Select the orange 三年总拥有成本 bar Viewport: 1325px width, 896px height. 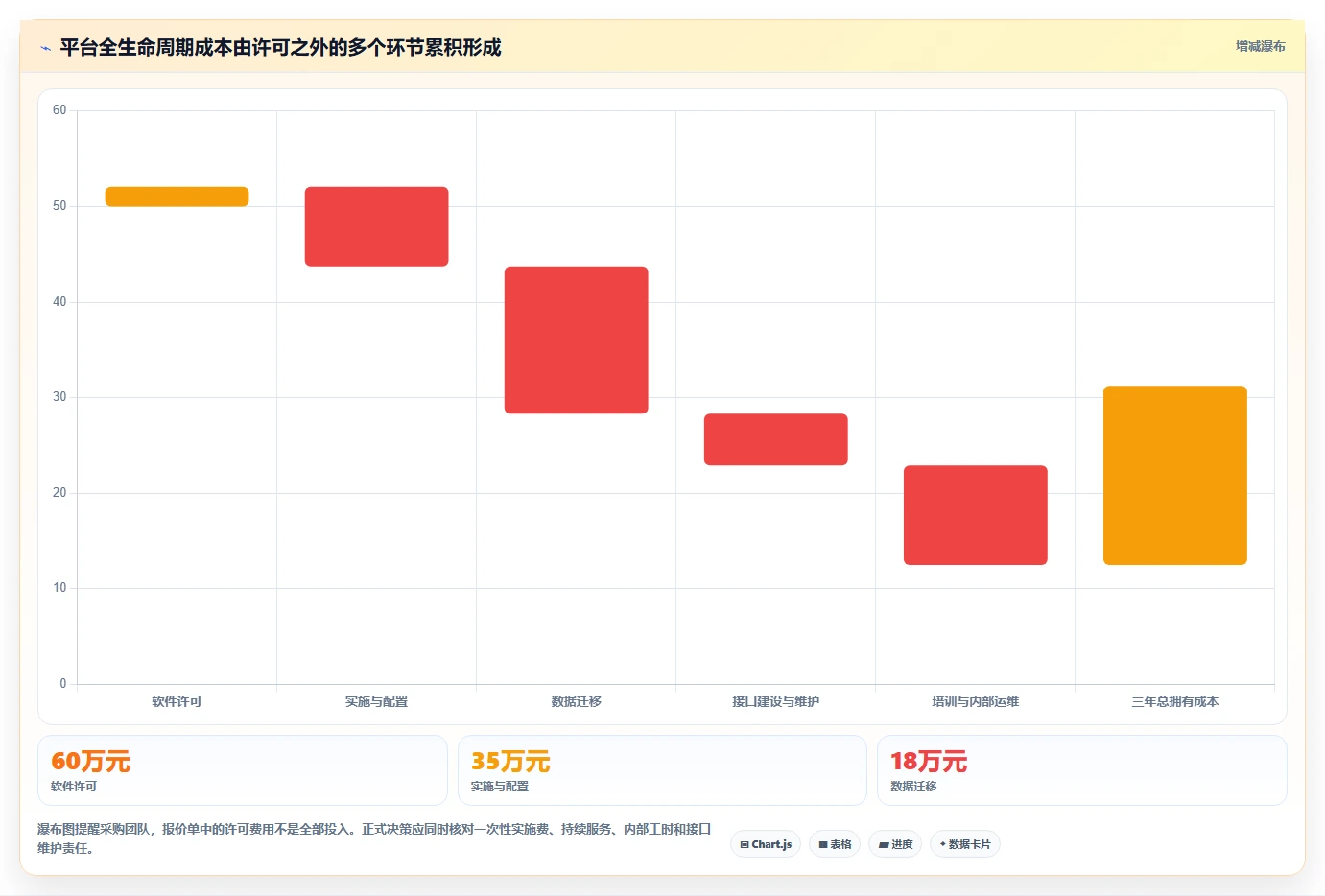[1174, 475]
